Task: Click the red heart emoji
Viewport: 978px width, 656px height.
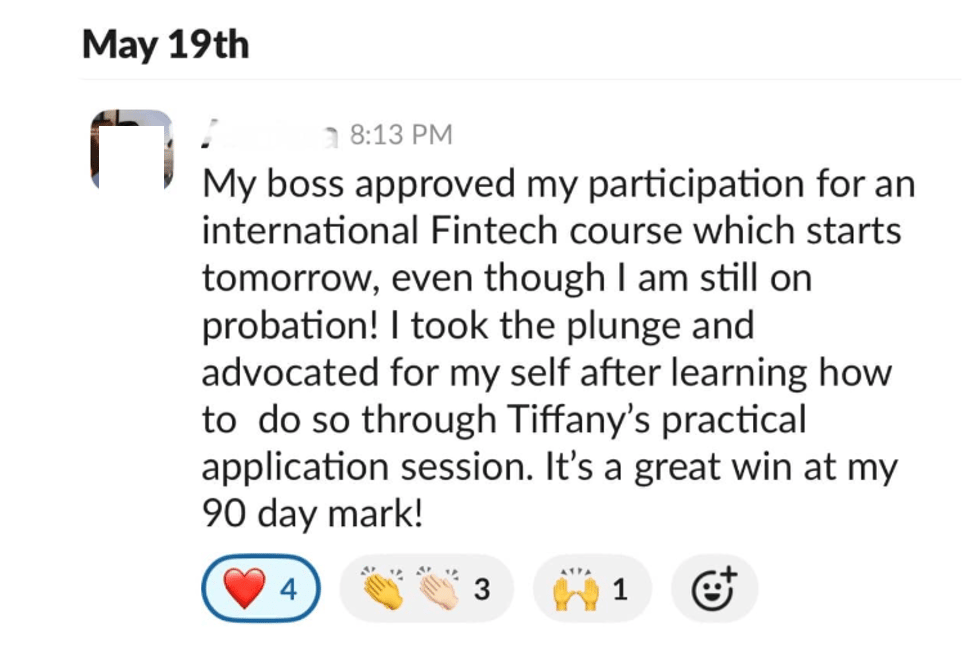Action: (x=244, y=588)
